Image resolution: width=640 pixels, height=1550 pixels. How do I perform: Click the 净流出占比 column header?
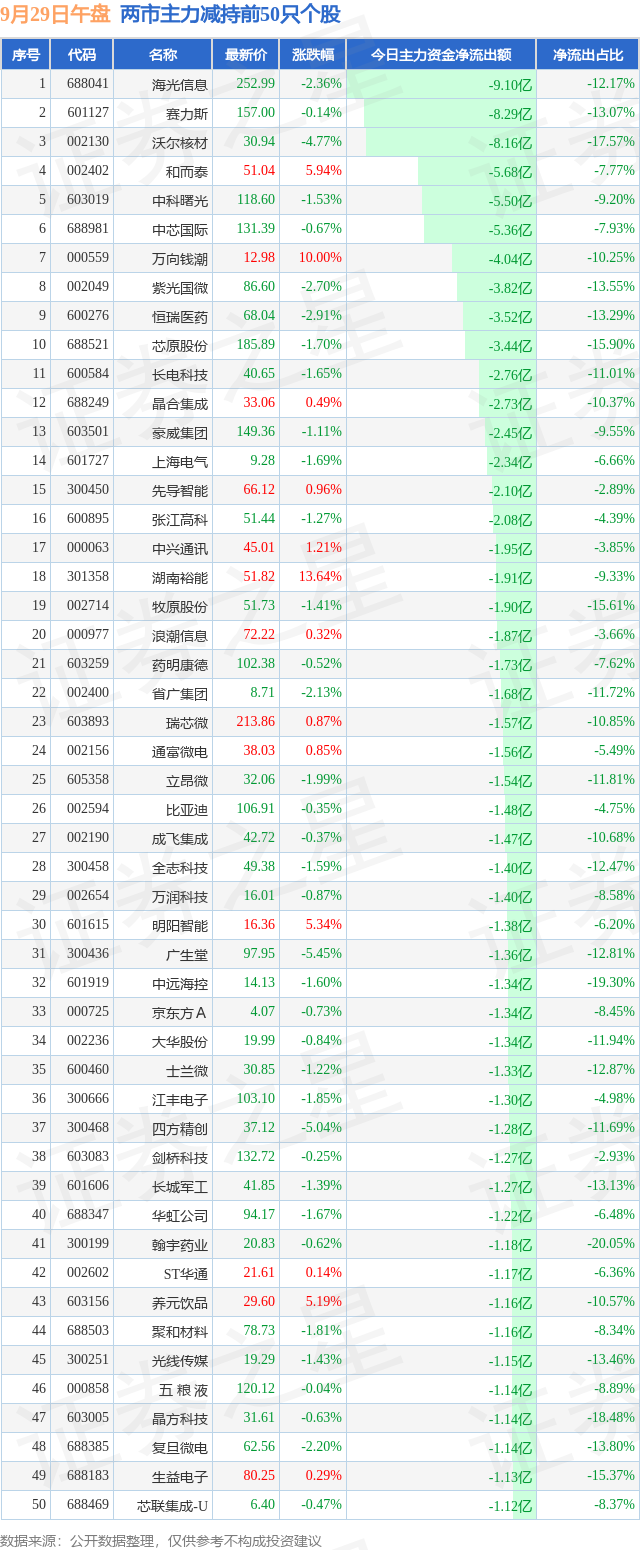(588, 55)
